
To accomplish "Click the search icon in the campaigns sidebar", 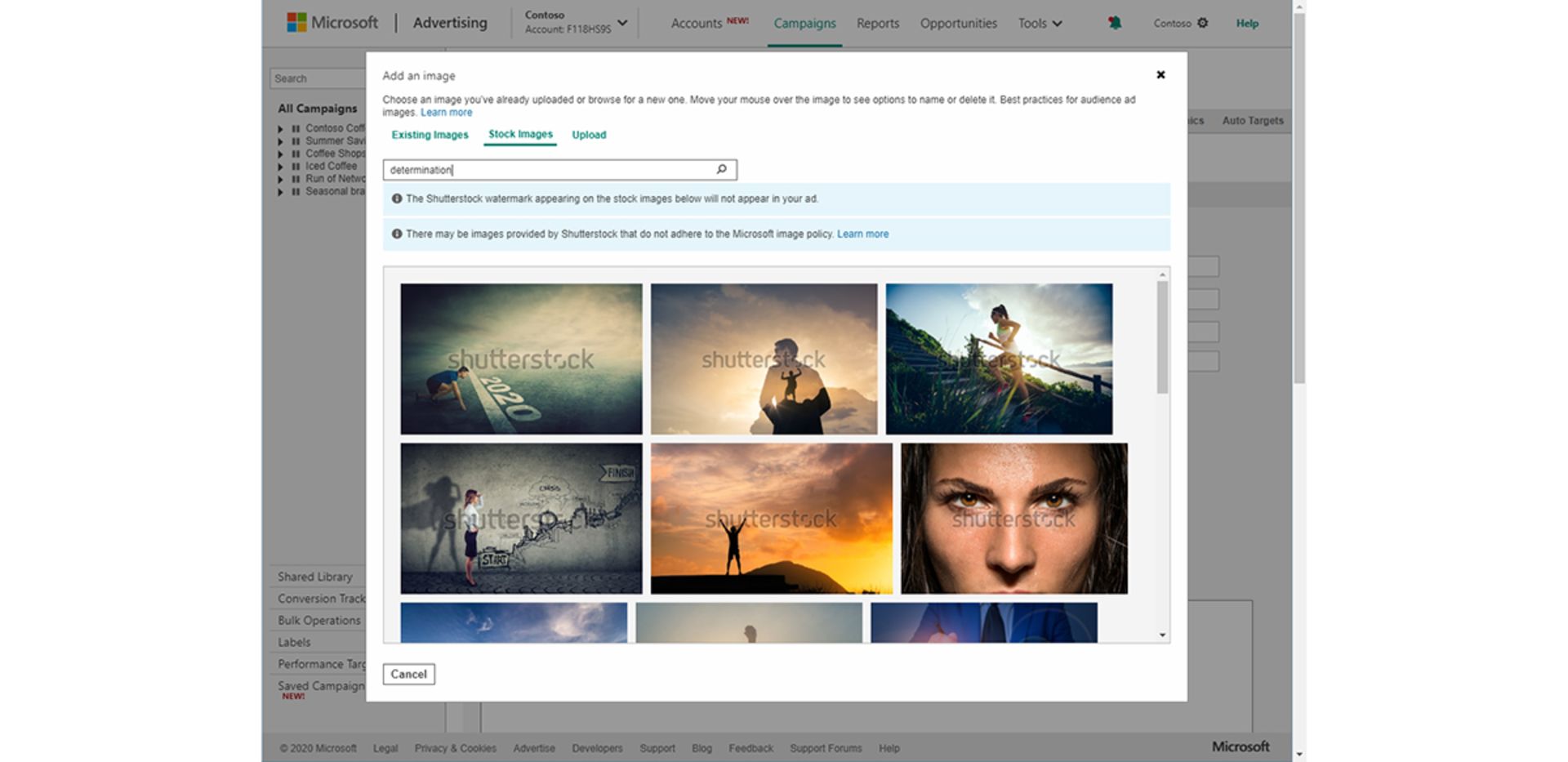I will click(359, 78).
